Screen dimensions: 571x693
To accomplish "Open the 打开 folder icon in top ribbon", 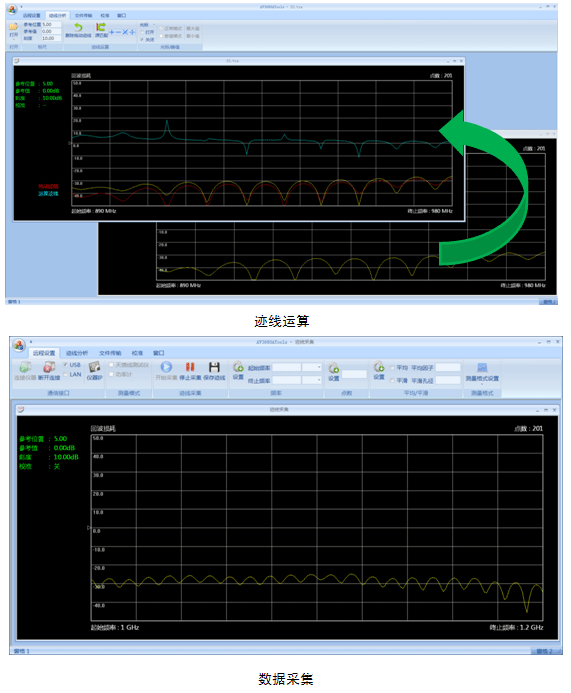I will coord(14,27).
